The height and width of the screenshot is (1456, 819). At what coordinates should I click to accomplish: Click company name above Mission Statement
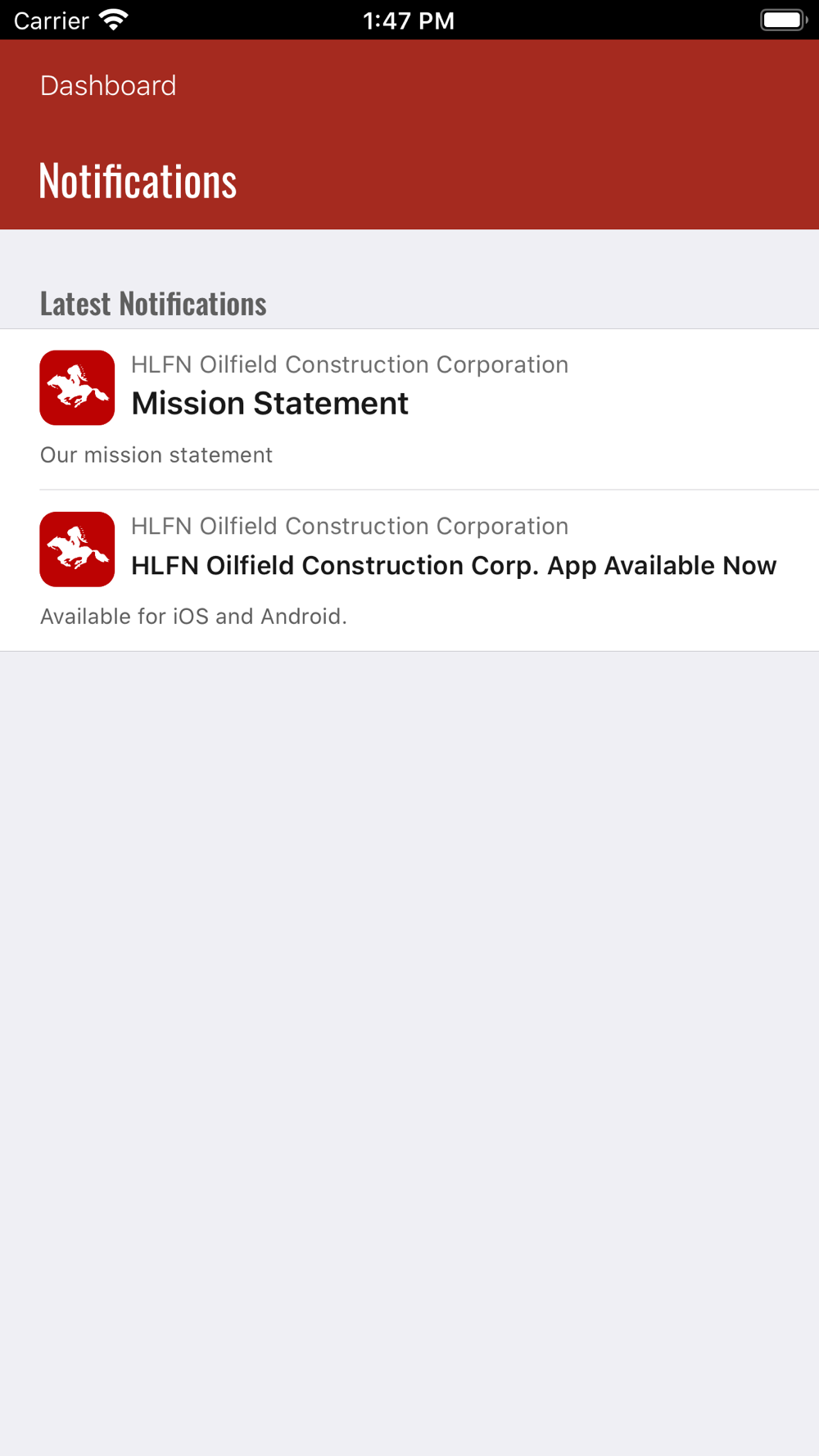click(349, 364)
